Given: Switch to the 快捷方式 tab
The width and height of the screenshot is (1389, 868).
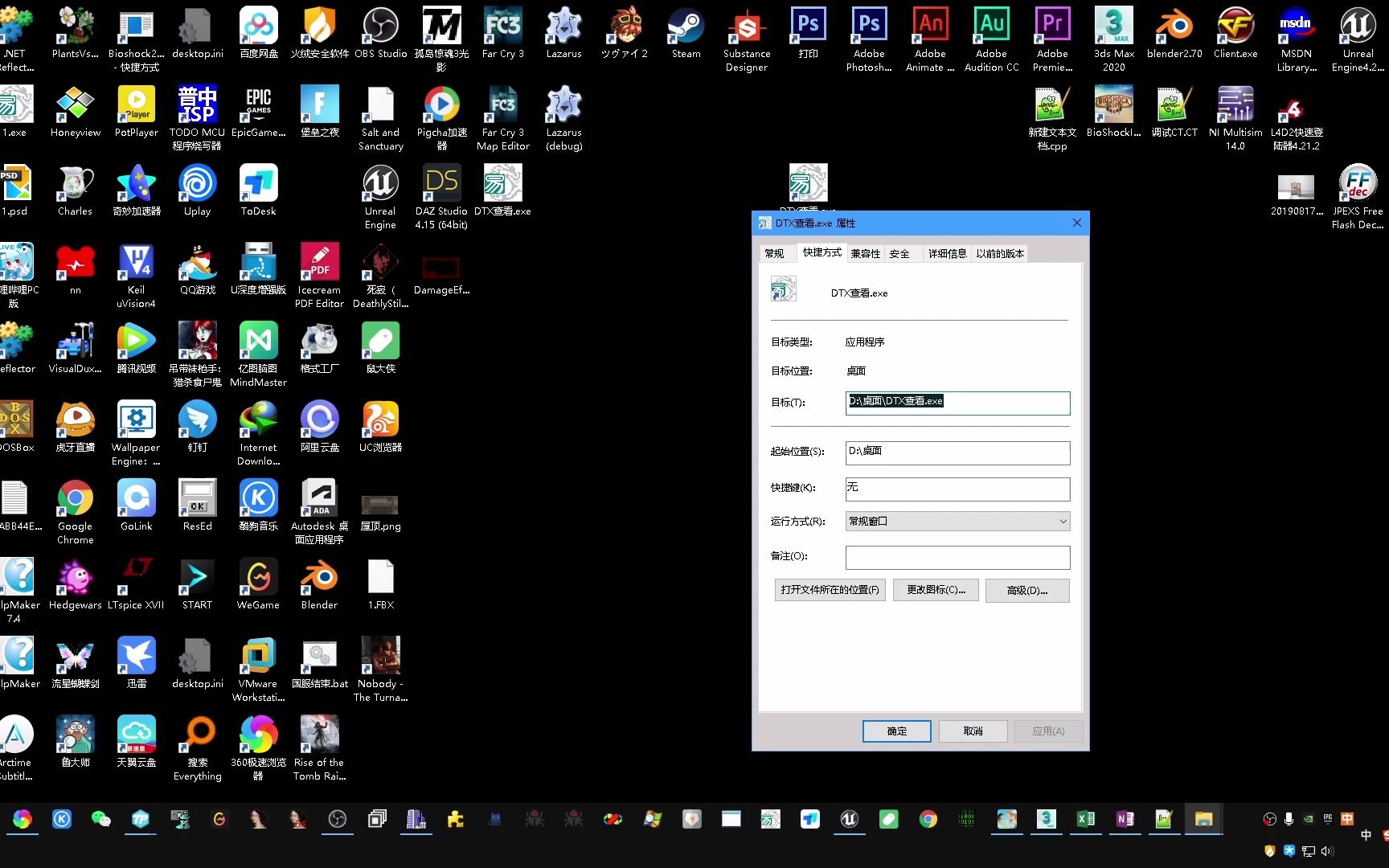Looking at the screenshot, I should (822, 252).
